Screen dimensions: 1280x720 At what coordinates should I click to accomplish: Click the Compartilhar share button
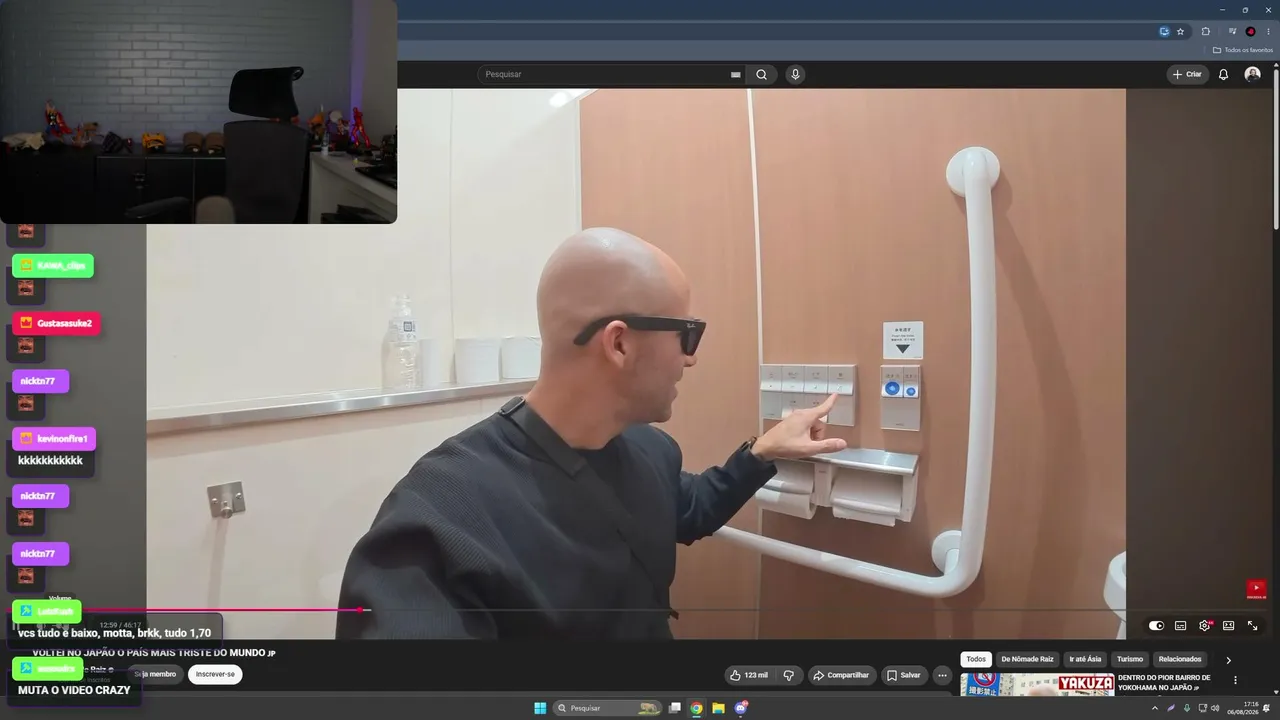click(x=841, y=675)
